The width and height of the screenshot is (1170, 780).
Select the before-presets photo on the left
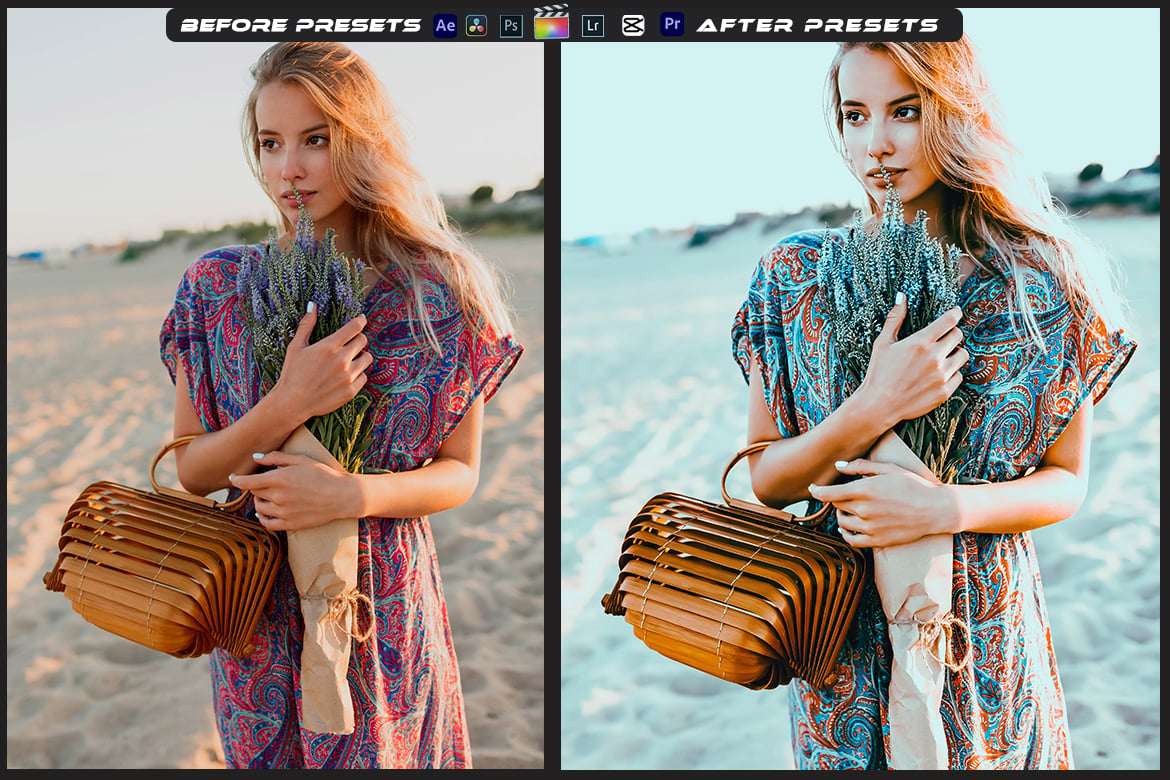coord(275,388)
